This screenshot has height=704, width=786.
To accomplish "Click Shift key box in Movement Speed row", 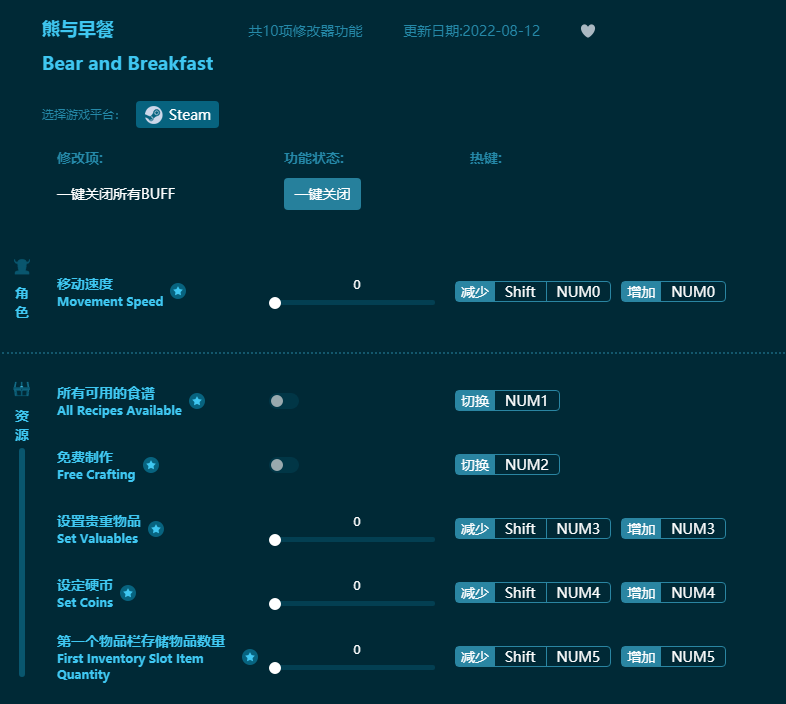I will (x=520, y=291).
